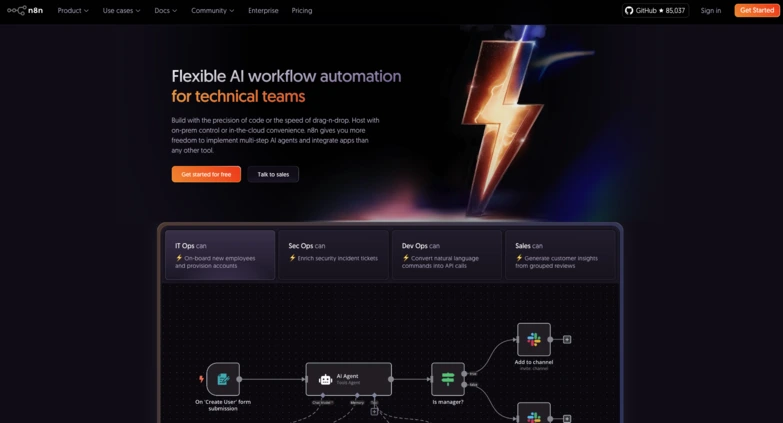Click the n8n logo
This screenshot has height=423, width=783.
point(25,10)
